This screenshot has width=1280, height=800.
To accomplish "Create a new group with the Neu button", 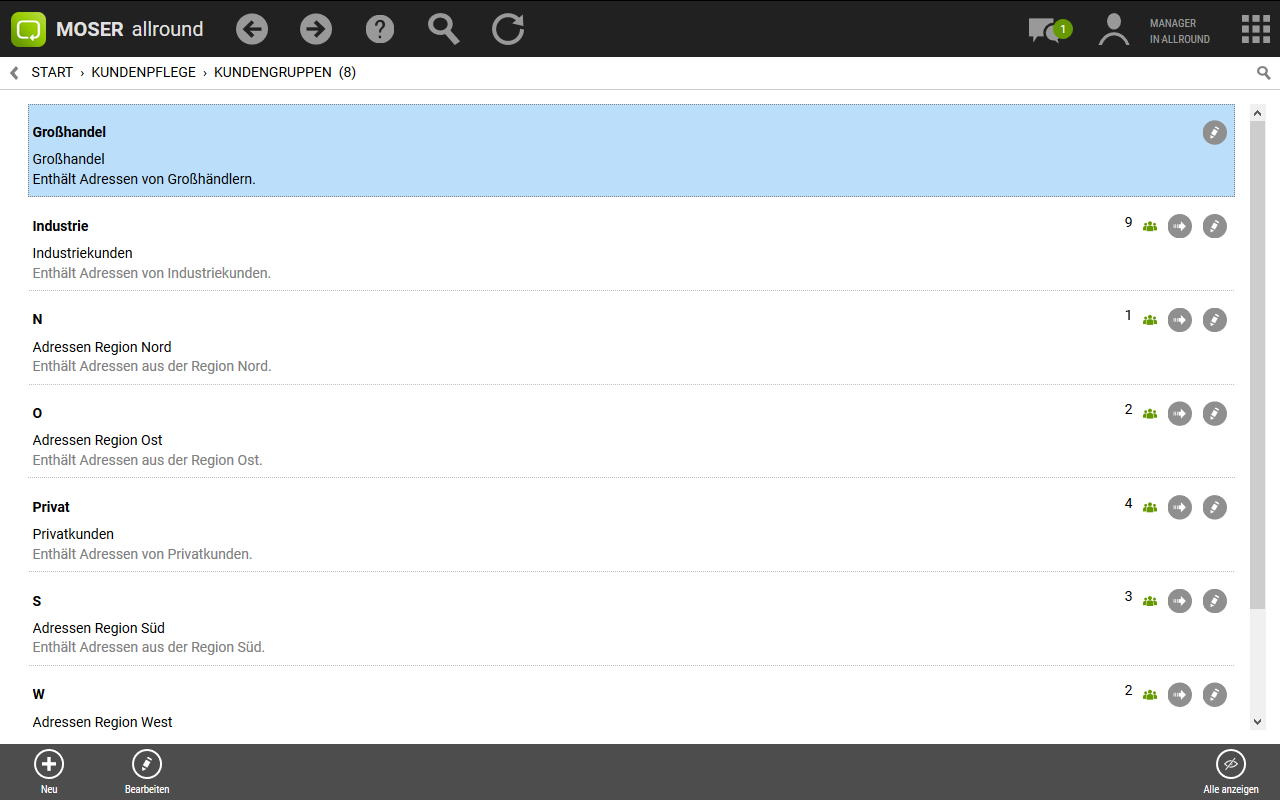I will click(49, 772).
